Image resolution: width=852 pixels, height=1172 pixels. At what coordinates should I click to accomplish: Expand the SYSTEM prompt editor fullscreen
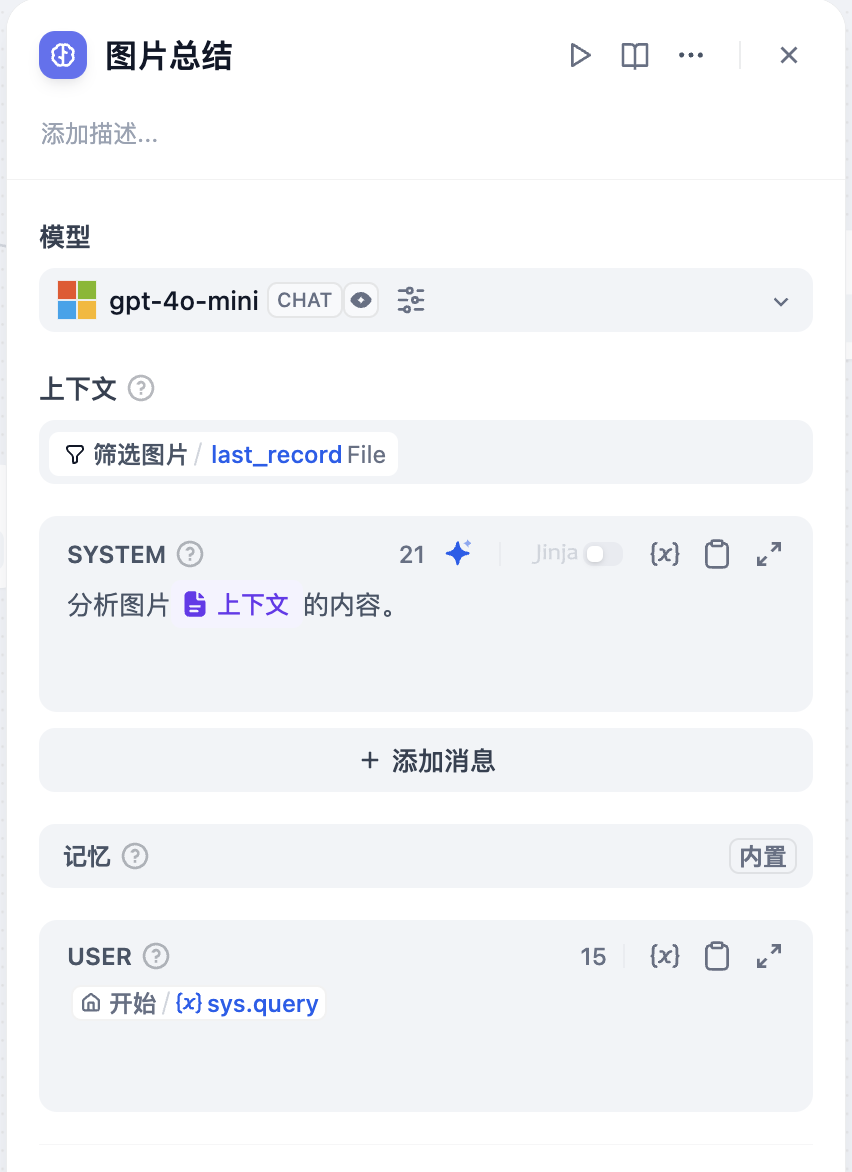769,554
